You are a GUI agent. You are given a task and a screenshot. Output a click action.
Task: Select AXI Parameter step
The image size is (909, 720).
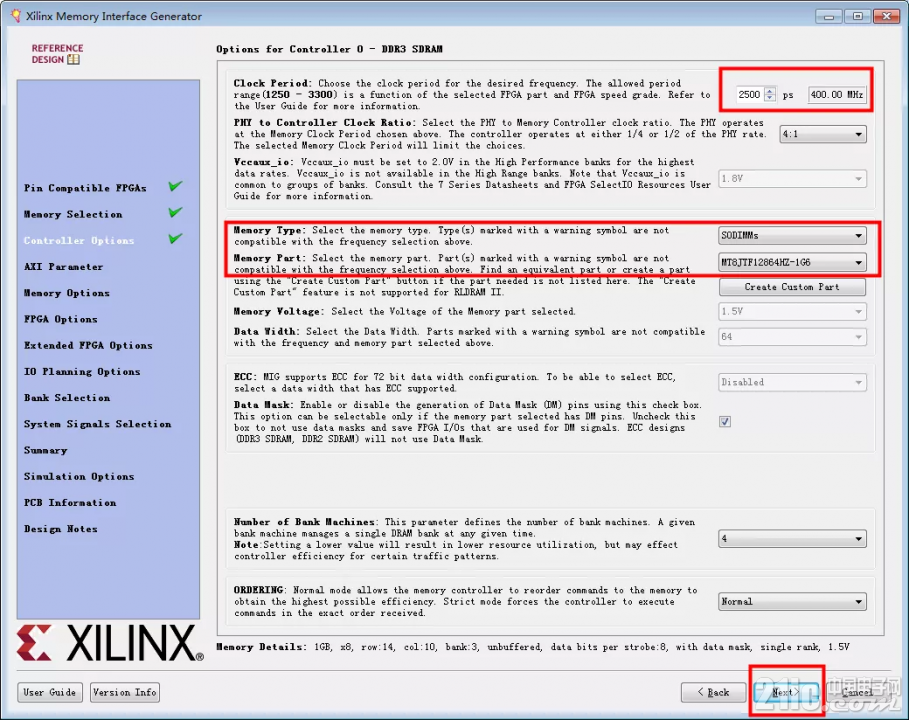63,267
